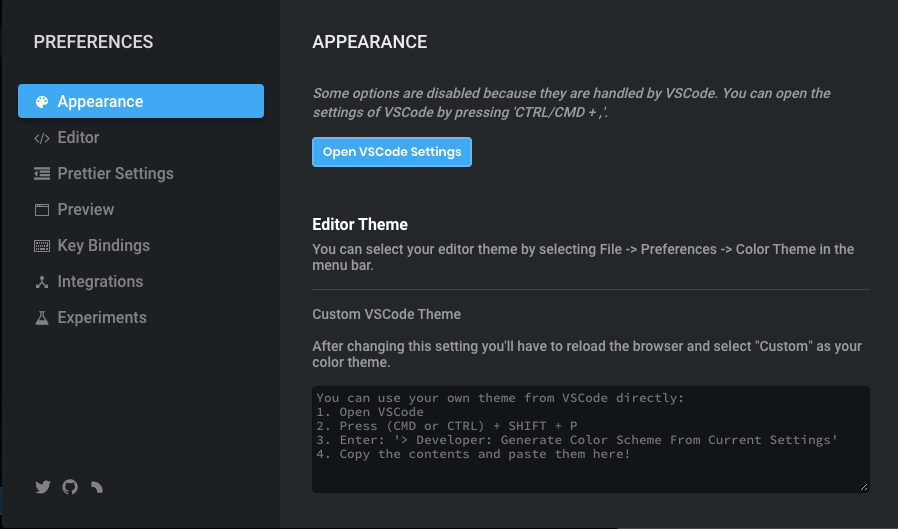Screen dimensions: 898x529
Task: View the Experiments section
Action: [102, 318]
